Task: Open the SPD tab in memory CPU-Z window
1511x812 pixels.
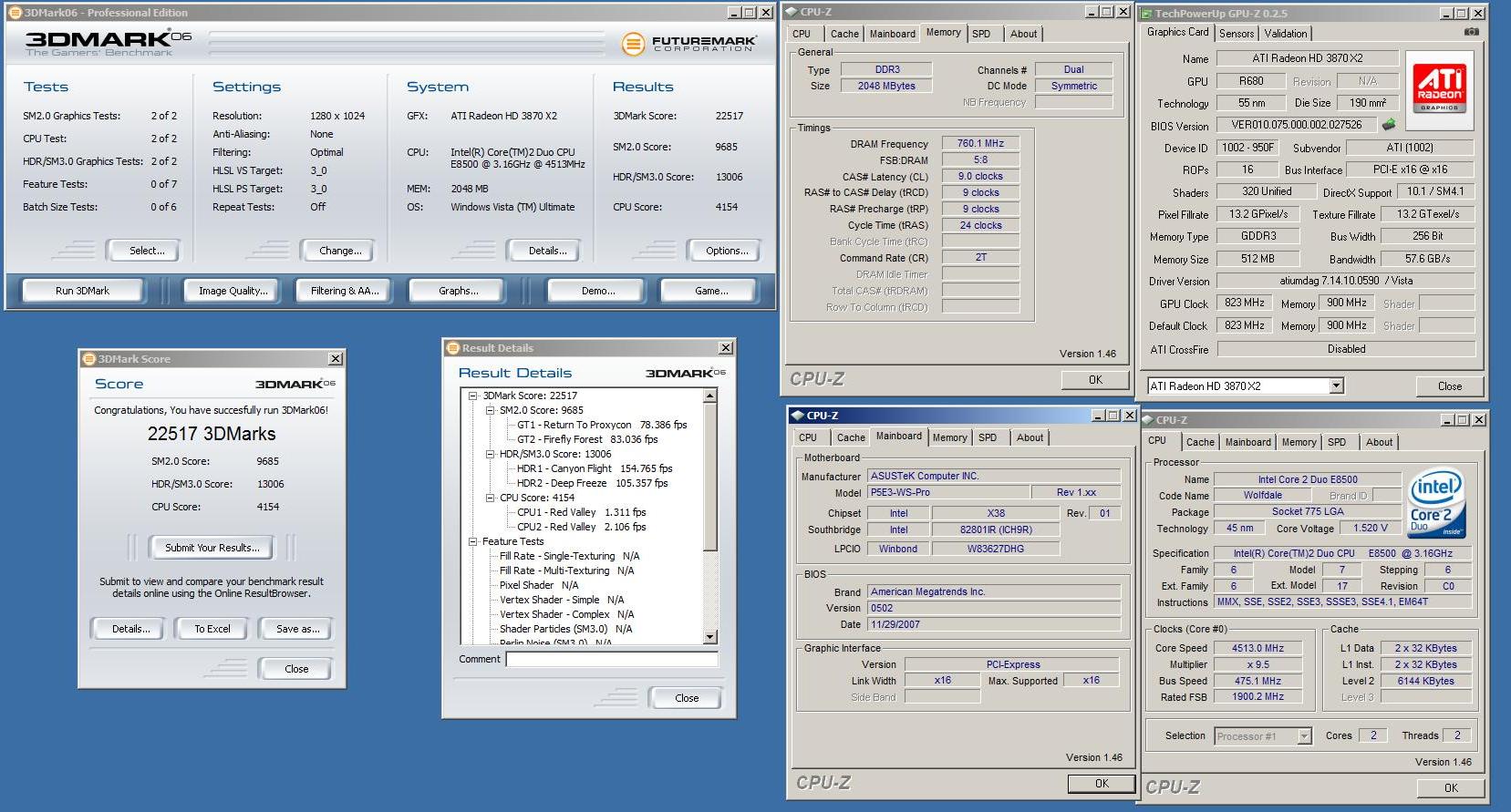Action: [x=981, y=34]
